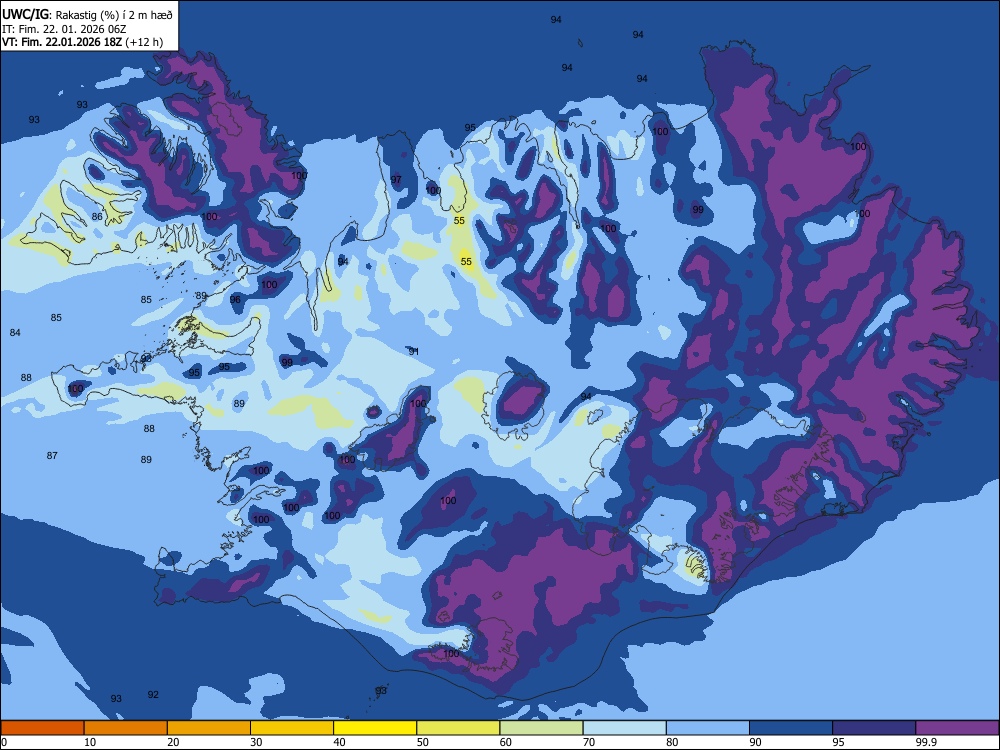Click the dark orange 0–10 legend swatch
1000x750 pixels.
coord(42,728)
